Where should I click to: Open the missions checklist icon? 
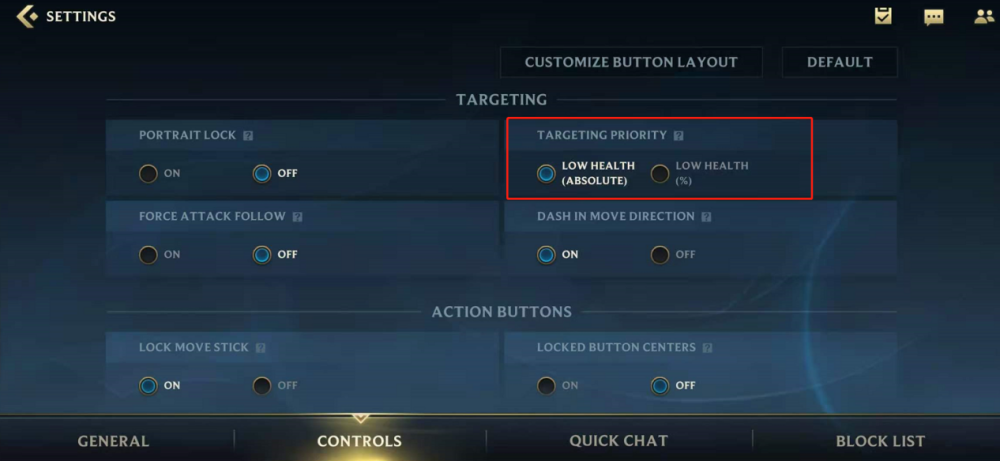(883, 16)
